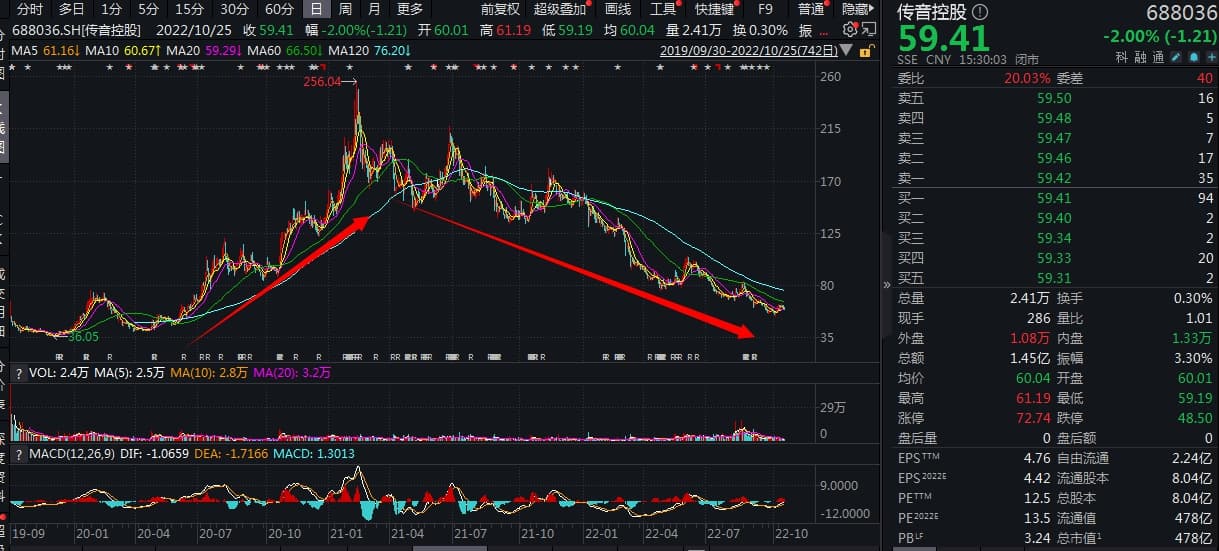Click the F9 button in toolbar
Image resolution: width=1219 pixels, height=551 pixels.
(767, 9)
